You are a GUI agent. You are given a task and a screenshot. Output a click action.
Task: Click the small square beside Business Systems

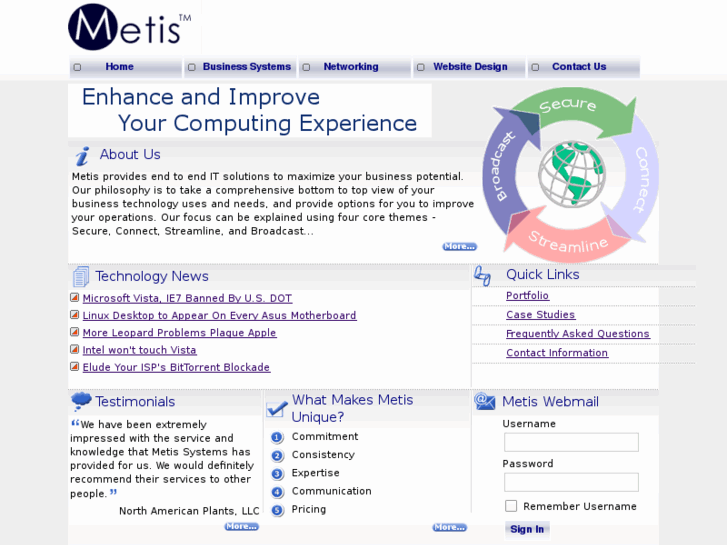[191, 67]
